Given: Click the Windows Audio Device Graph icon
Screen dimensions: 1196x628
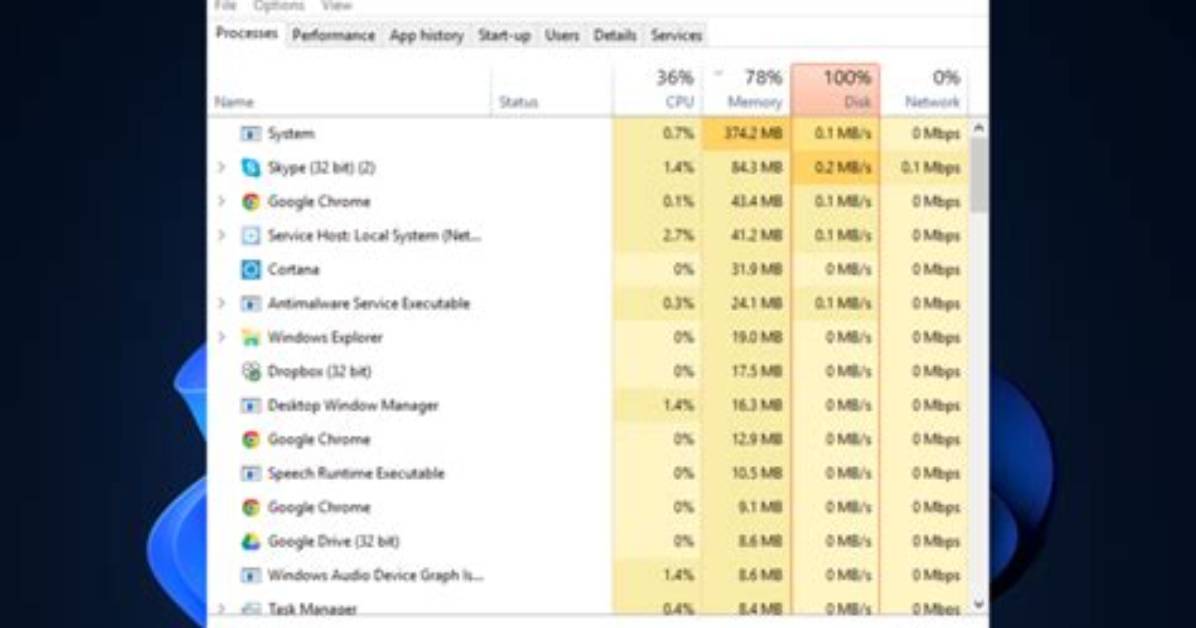Looking at the screenshot, I should pos(250,575).
